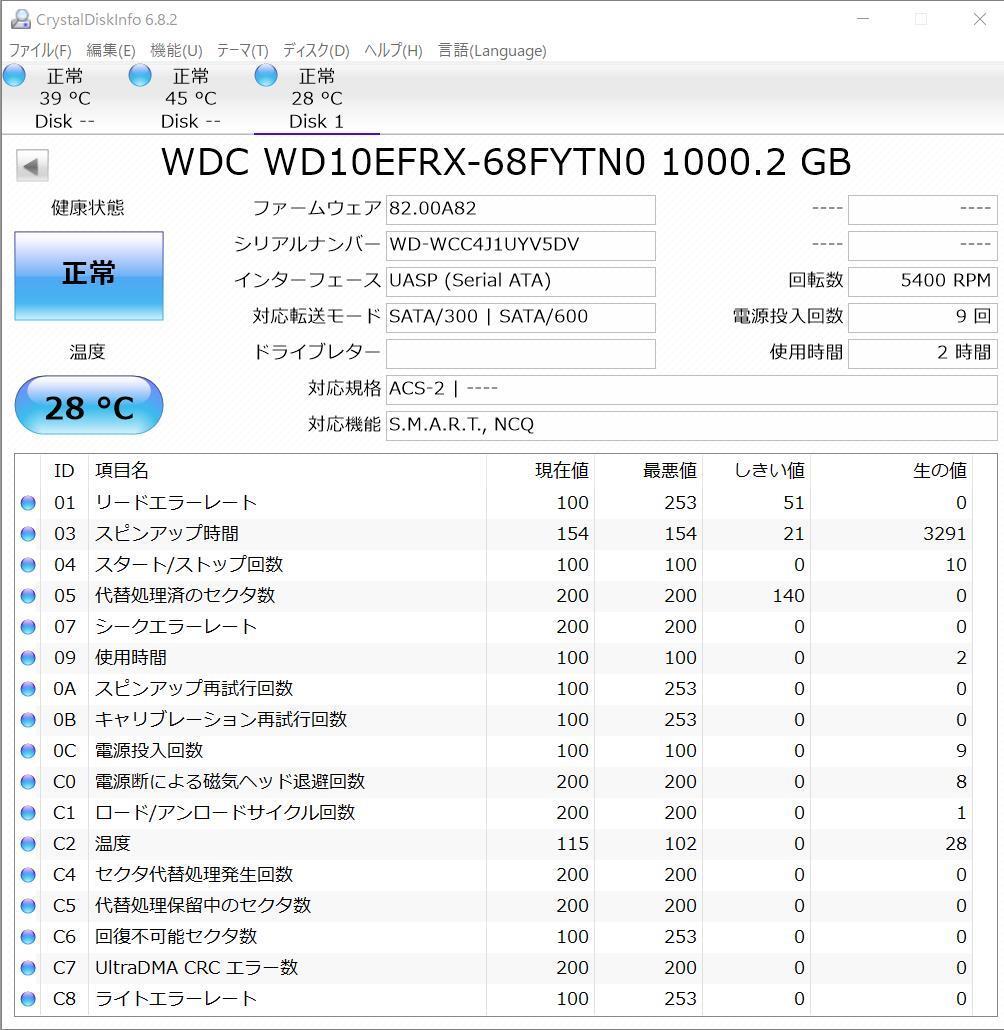Click the status orb for the 45 °C disk

(141, 76)
